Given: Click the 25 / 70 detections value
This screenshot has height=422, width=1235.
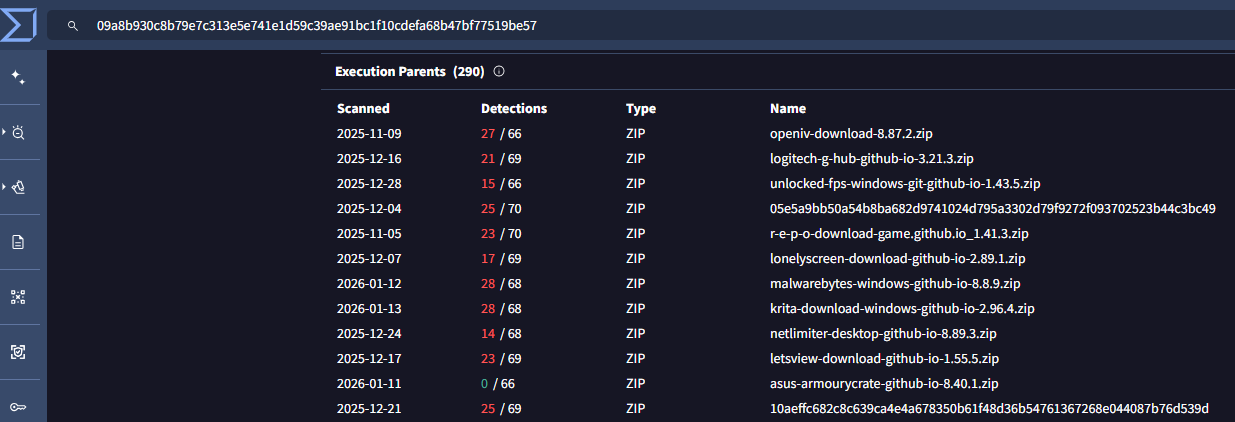Looking at the screenshot, I should pyautogui.click(x=501, y=208).
